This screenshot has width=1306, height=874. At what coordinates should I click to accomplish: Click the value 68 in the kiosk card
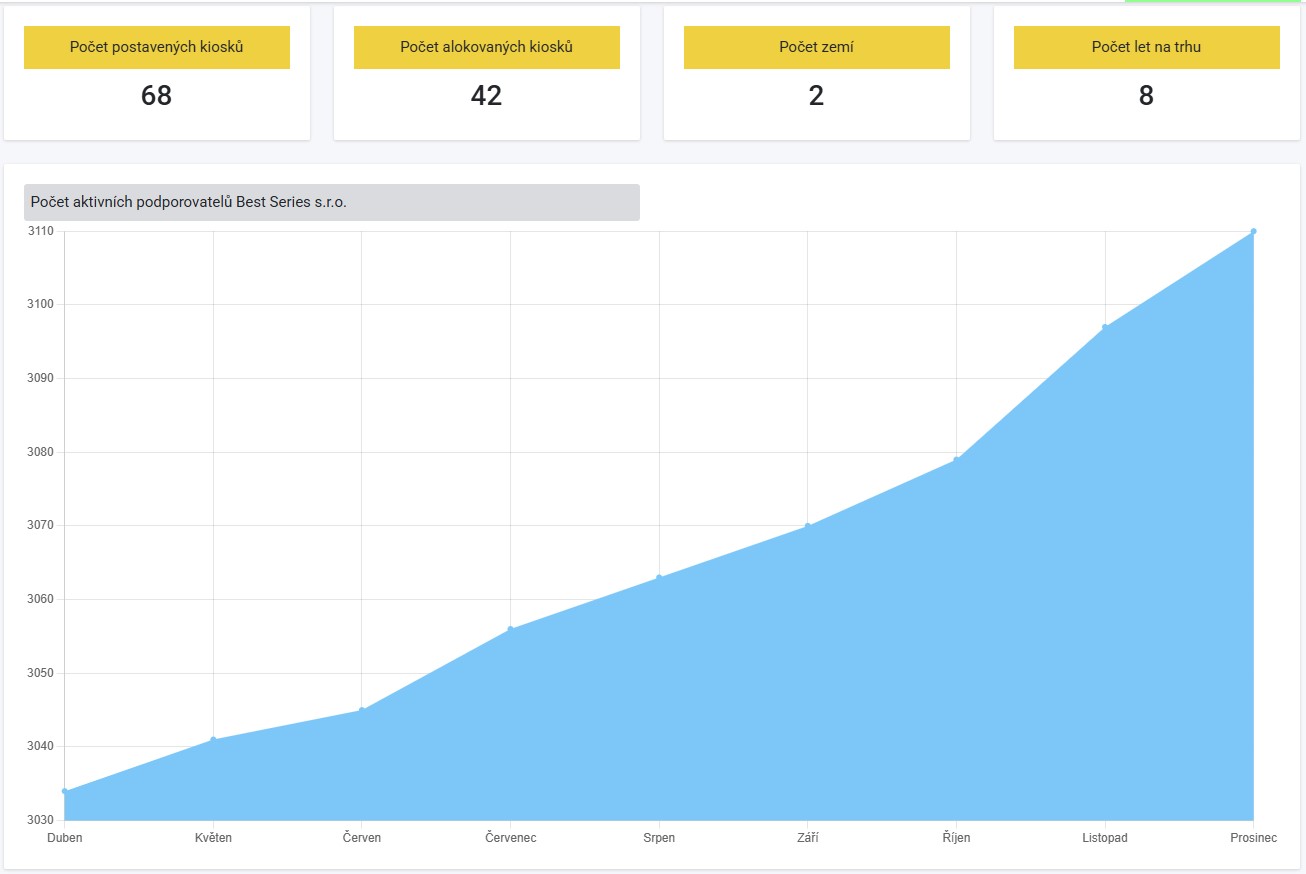pyautogui.click(x=157, y=96)
